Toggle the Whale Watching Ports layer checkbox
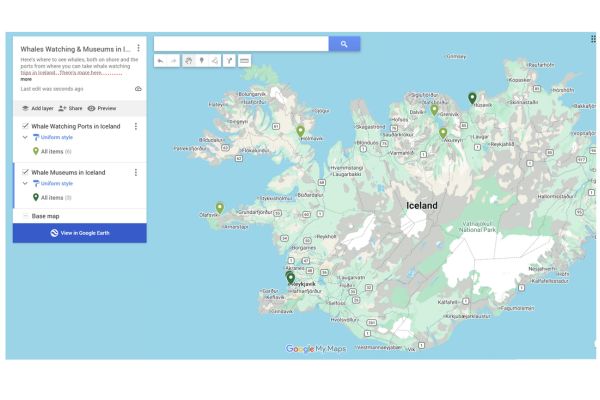This screenshot has width=600, height=400. point(25,126)
